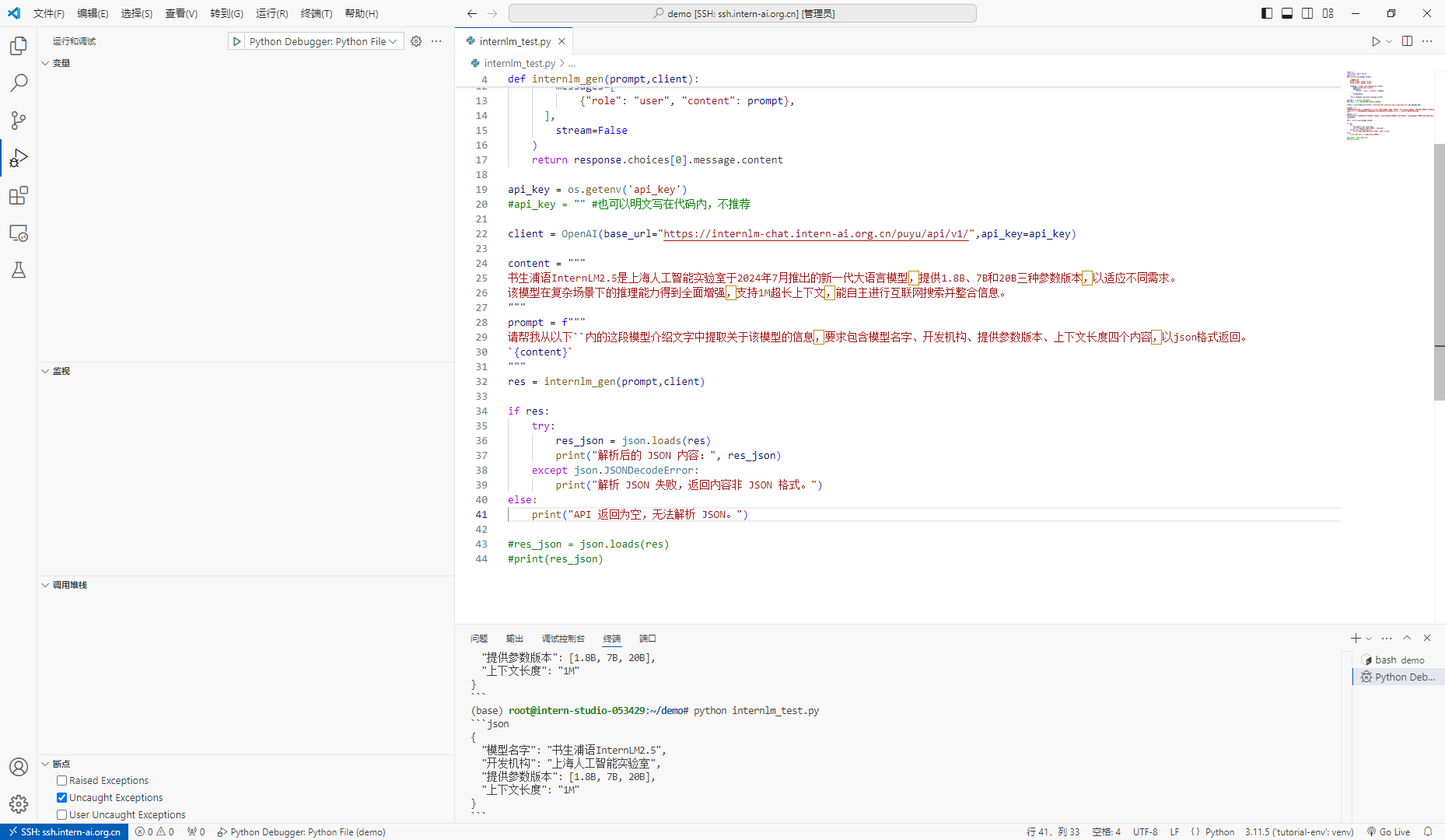Toggle the secondary side bar layout icon

[x=1307, y=13]
